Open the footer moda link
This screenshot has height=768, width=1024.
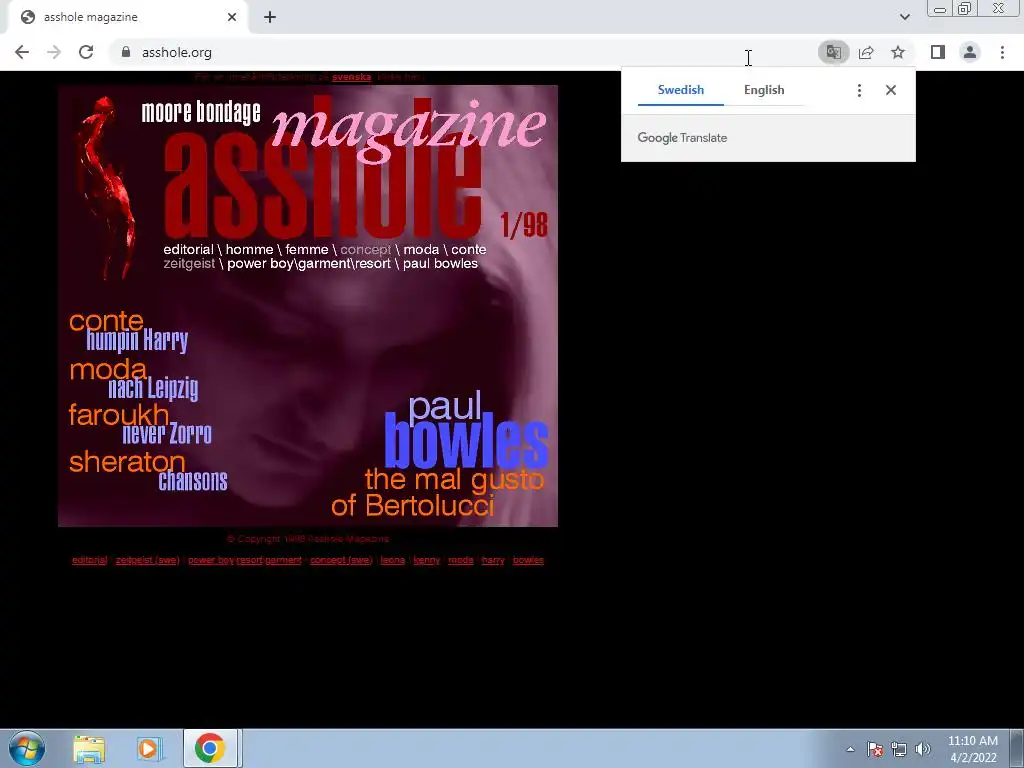pos(460,560)
